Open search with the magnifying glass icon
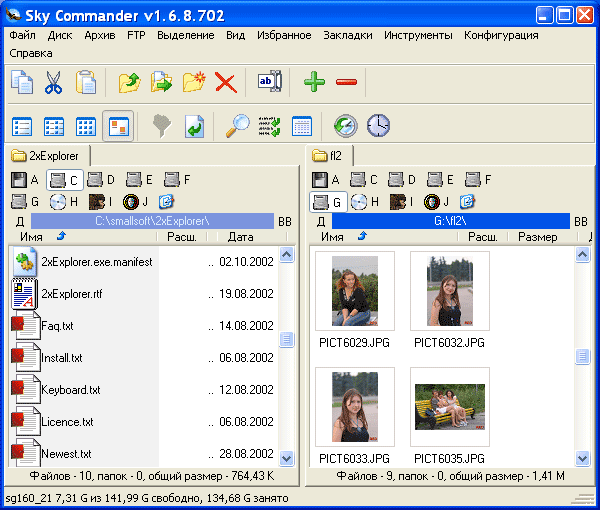The image size is (600, 510). tap(237, 125)
